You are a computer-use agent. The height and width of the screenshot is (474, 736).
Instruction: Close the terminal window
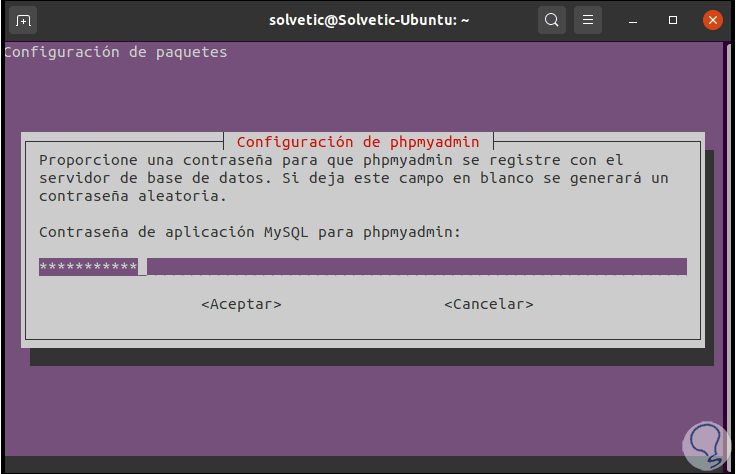tap(713, 20)
